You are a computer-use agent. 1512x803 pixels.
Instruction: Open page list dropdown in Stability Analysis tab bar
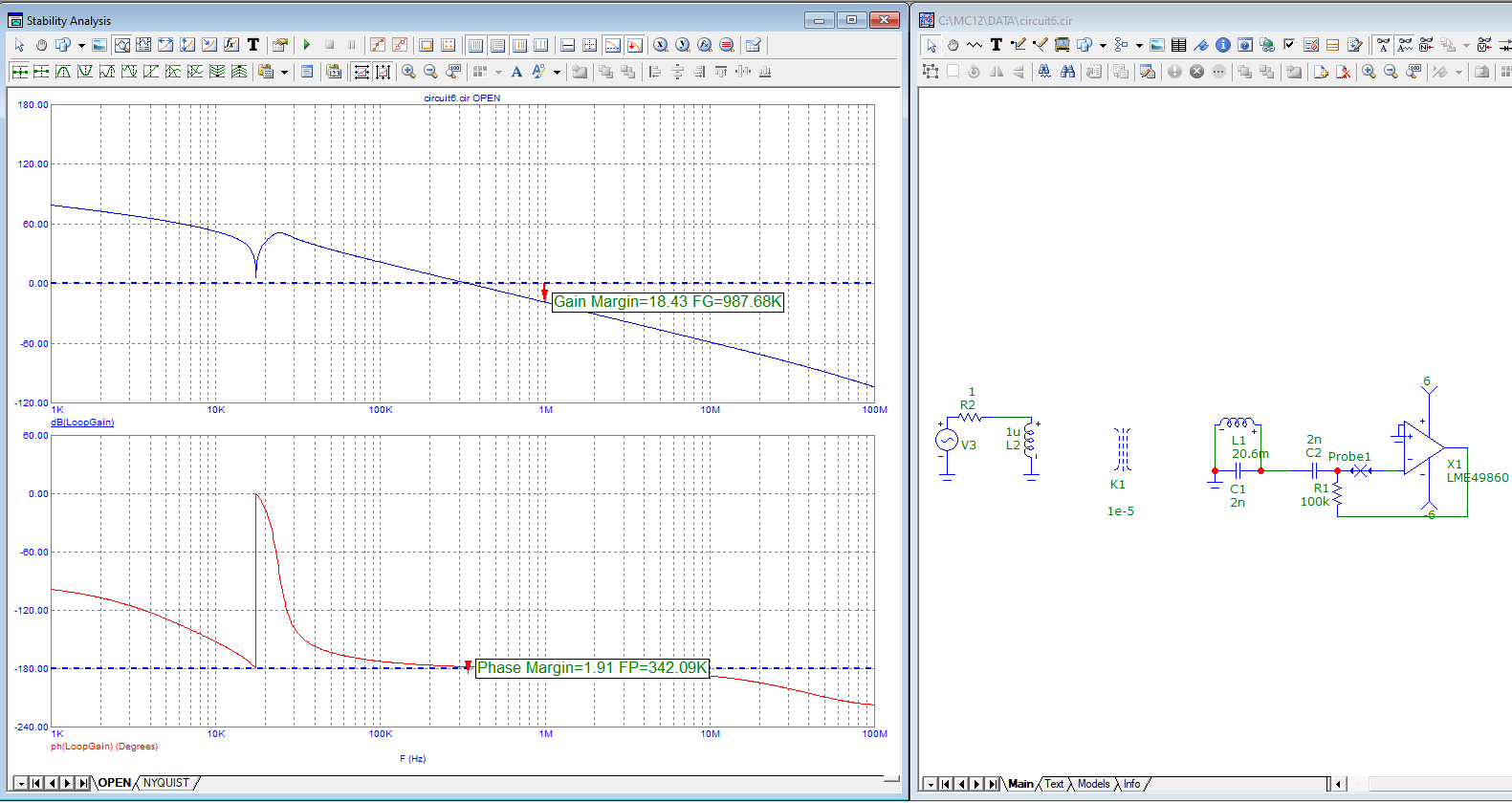pos(21,783)
